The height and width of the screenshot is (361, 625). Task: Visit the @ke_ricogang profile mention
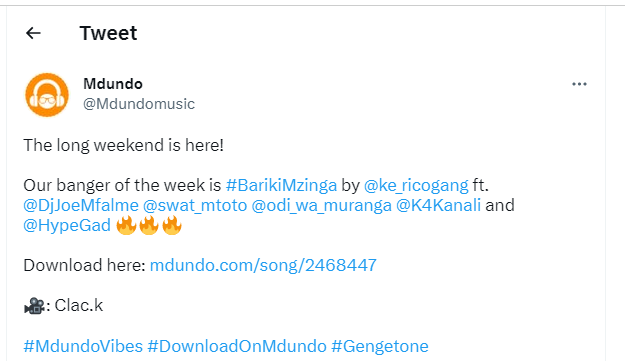coord(416,185)
